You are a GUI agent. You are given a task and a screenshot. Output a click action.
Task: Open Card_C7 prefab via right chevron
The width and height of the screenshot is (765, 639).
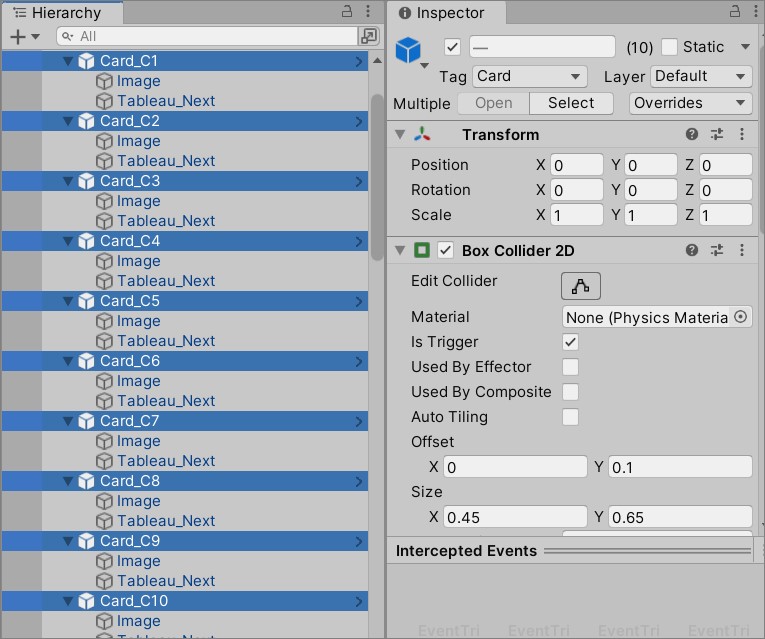point(359,421)
